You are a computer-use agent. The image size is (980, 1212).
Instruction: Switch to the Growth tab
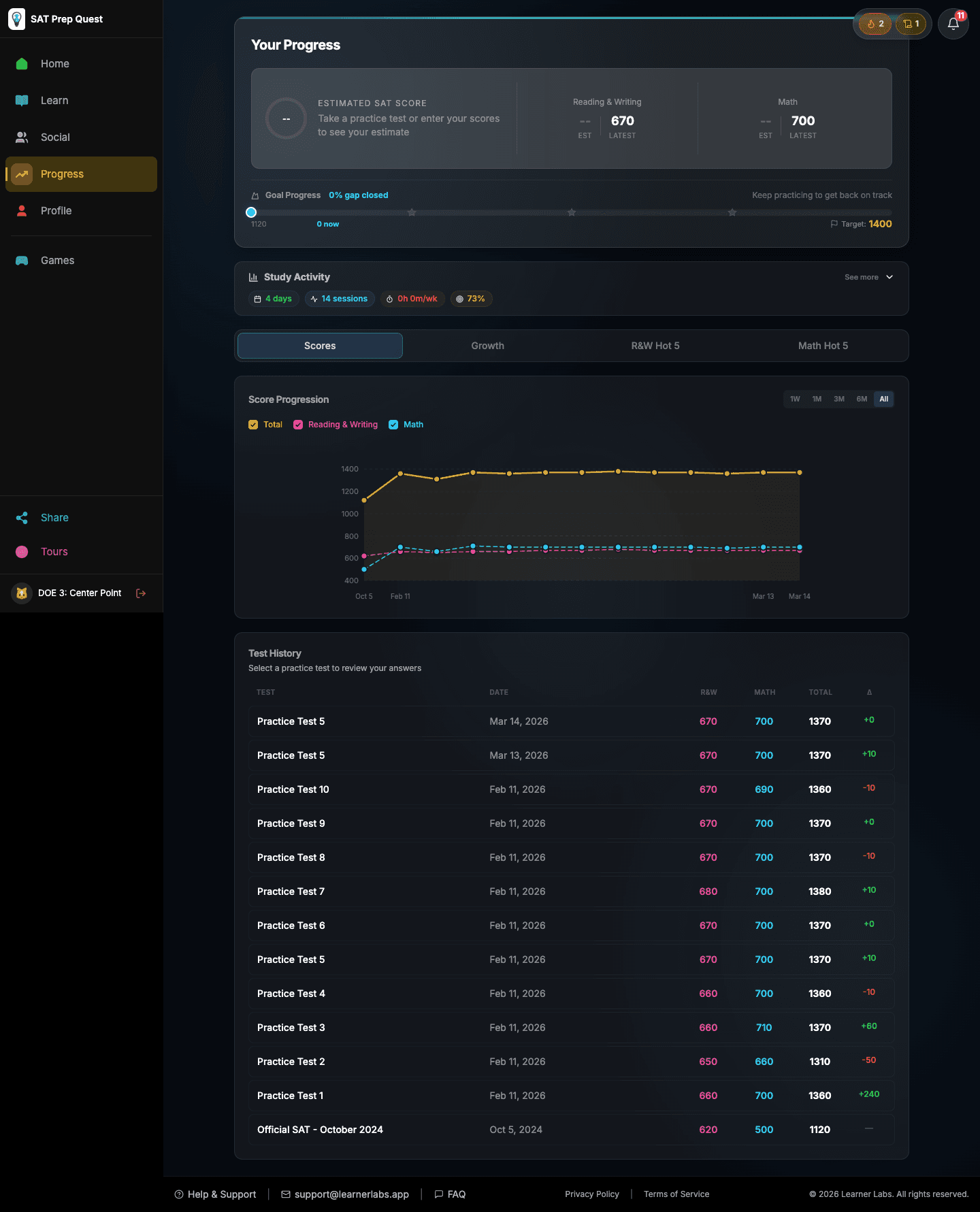pos(488,346)
